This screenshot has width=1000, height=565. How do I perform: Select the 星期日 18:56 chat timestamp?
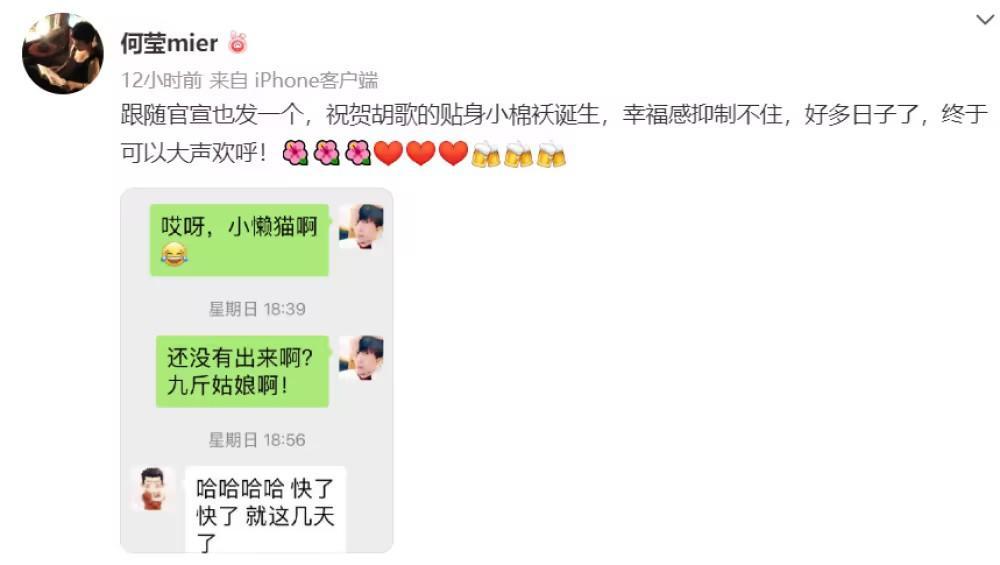[x=257, y=440]
